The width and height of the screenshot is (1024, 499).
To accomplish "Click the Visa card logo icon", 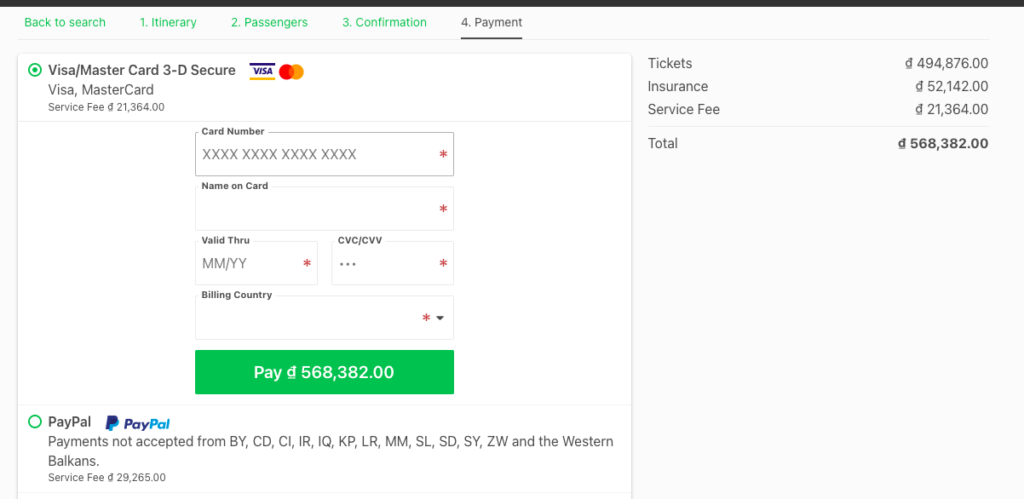I will coord(262,71).
